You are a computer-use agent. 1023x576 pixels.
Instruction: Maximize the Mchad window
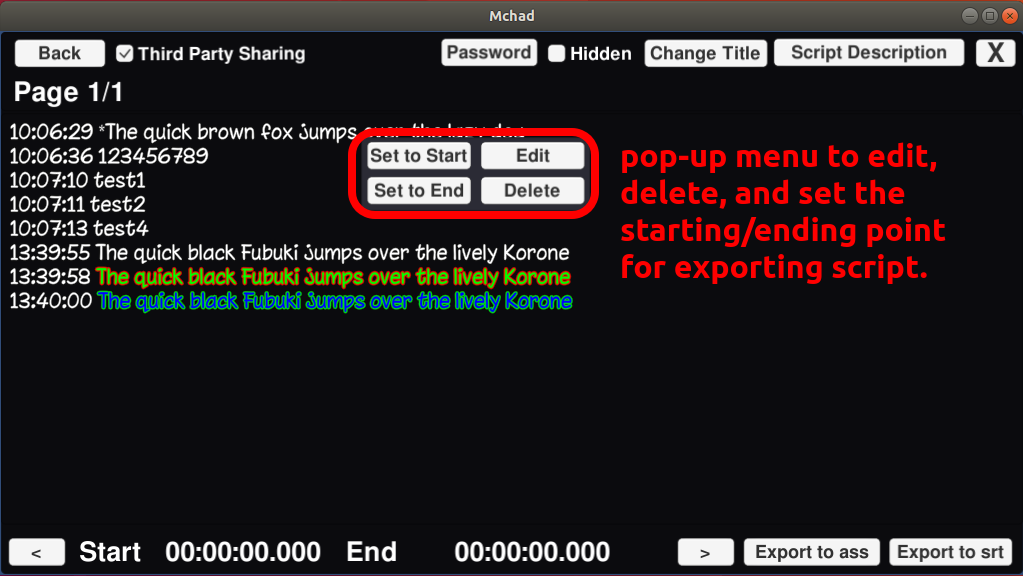point(989,15)
